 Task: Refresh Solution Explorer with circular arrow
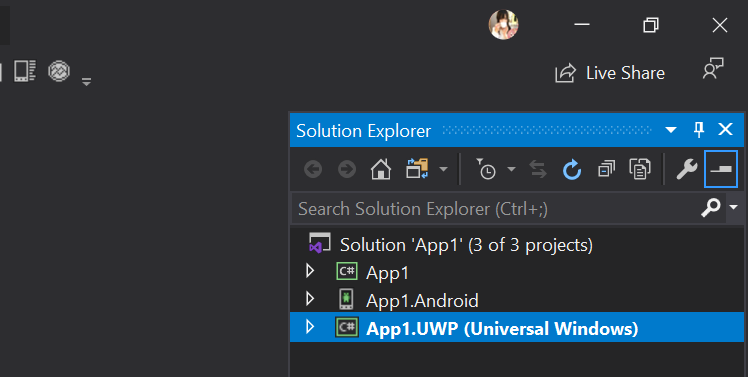(x=571, y=169)
